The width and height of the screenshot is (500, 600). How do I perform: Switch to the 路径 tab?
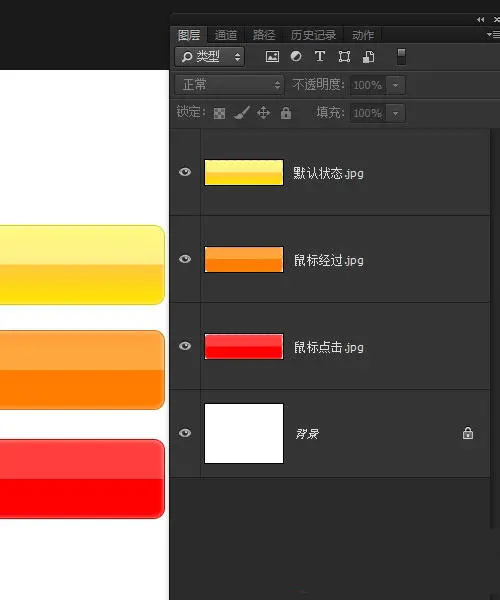point(264,35)
